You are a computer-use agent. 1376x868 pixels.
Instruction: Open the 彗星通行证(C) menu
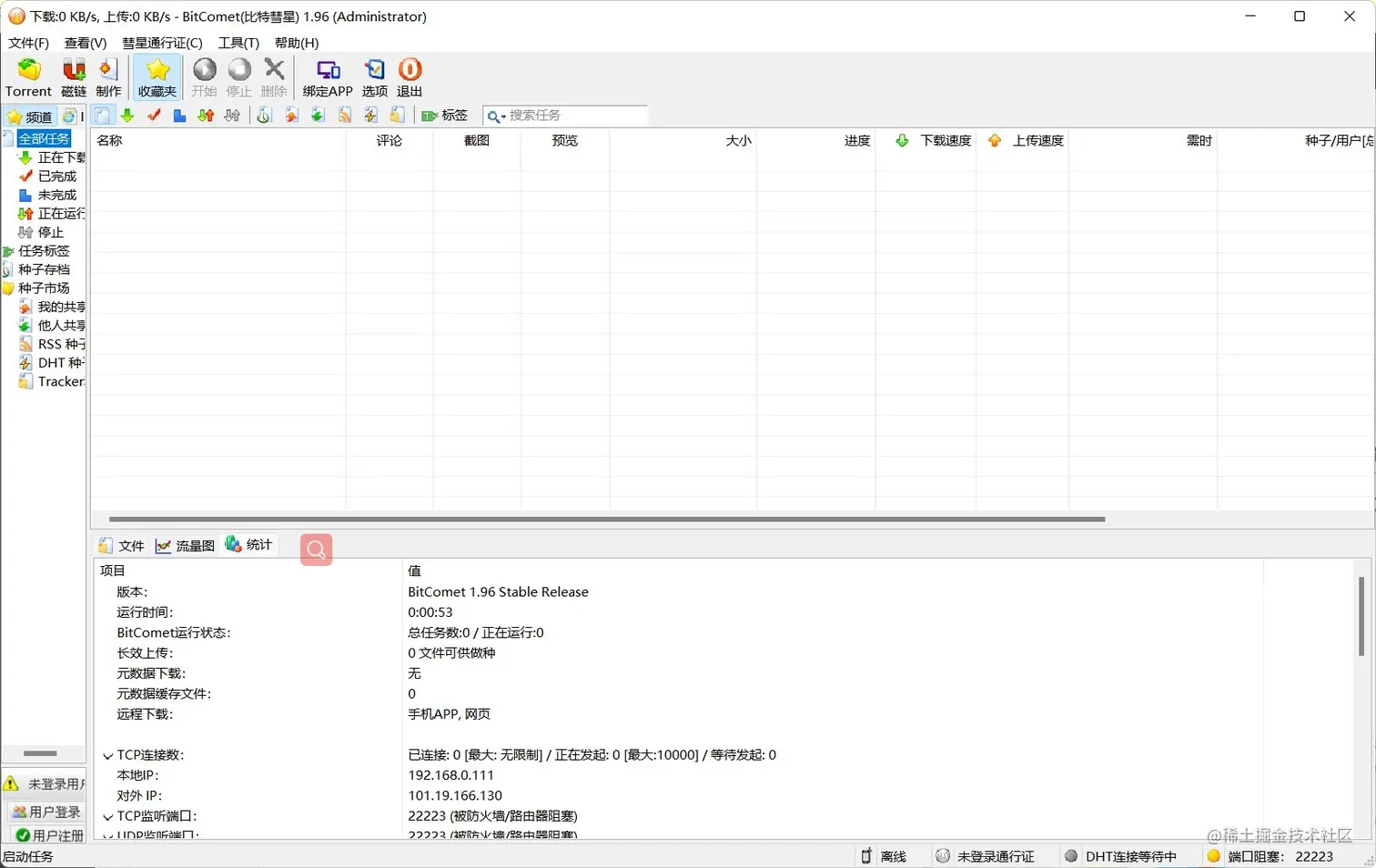[x=162, y=43]
